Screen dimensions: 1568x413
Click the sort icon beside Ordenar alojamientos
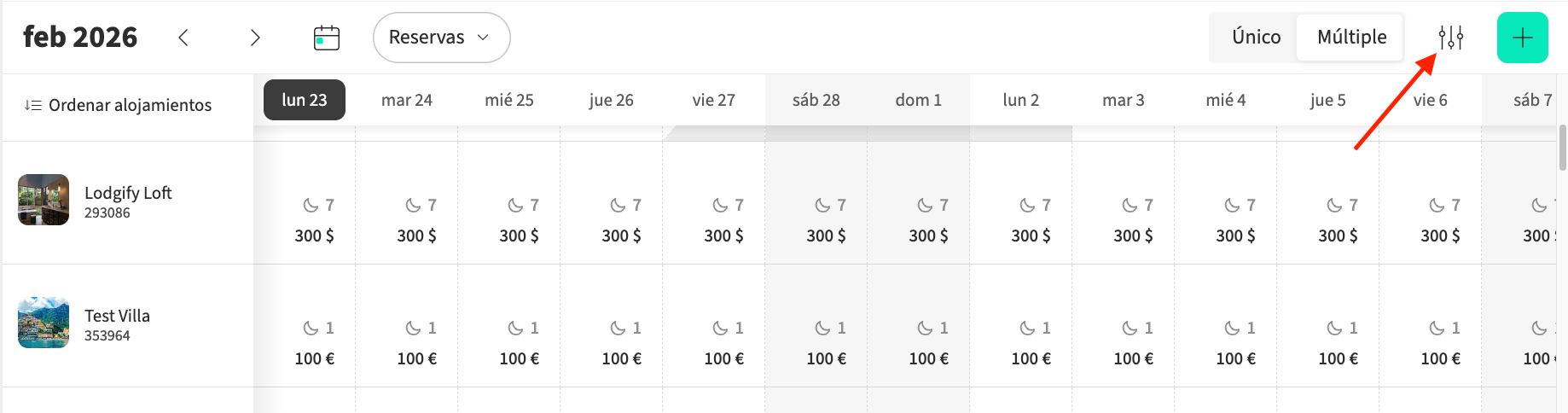[32, 105]
